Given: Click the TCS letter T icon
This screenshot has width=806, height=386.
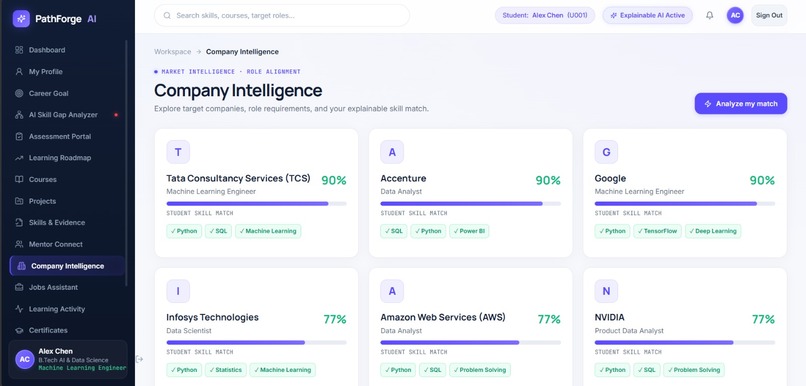Looking at the screenshot, I should click(x=178, y=152).
